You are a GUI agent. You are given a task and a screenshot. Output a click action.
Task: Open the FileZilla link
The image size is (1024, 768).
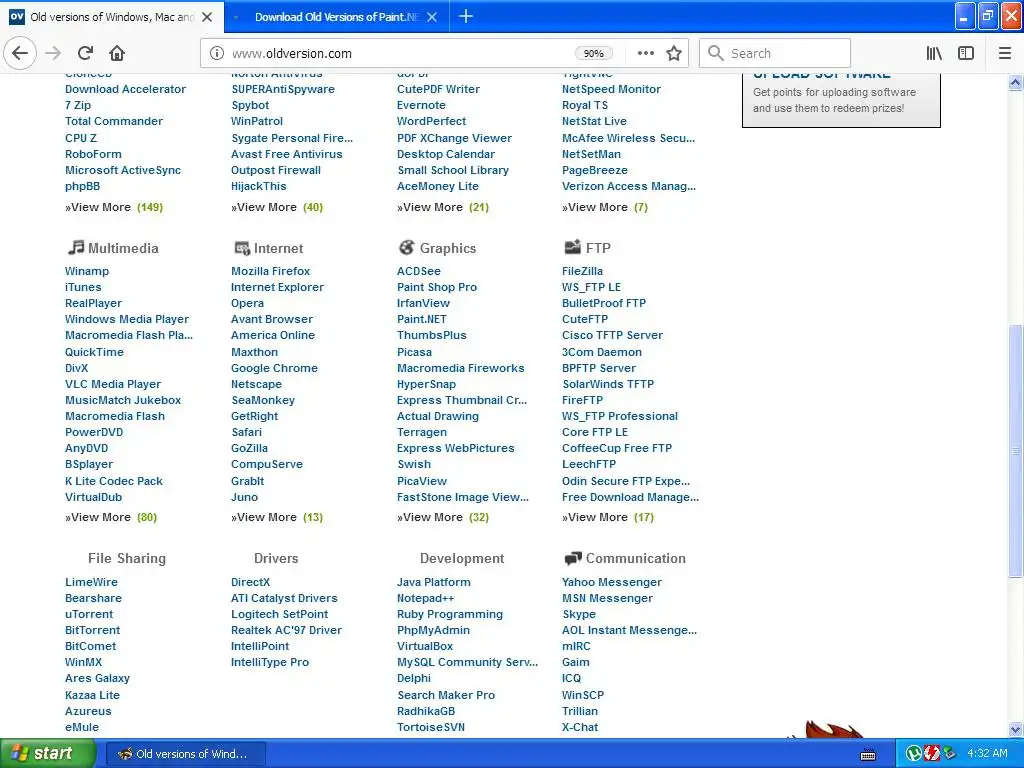(x=583, y=271)
